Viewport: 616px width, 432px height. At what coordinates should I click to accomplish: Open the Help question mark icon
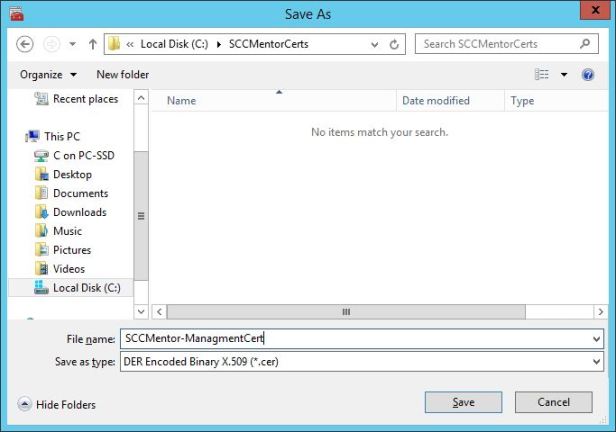[589, 75]
